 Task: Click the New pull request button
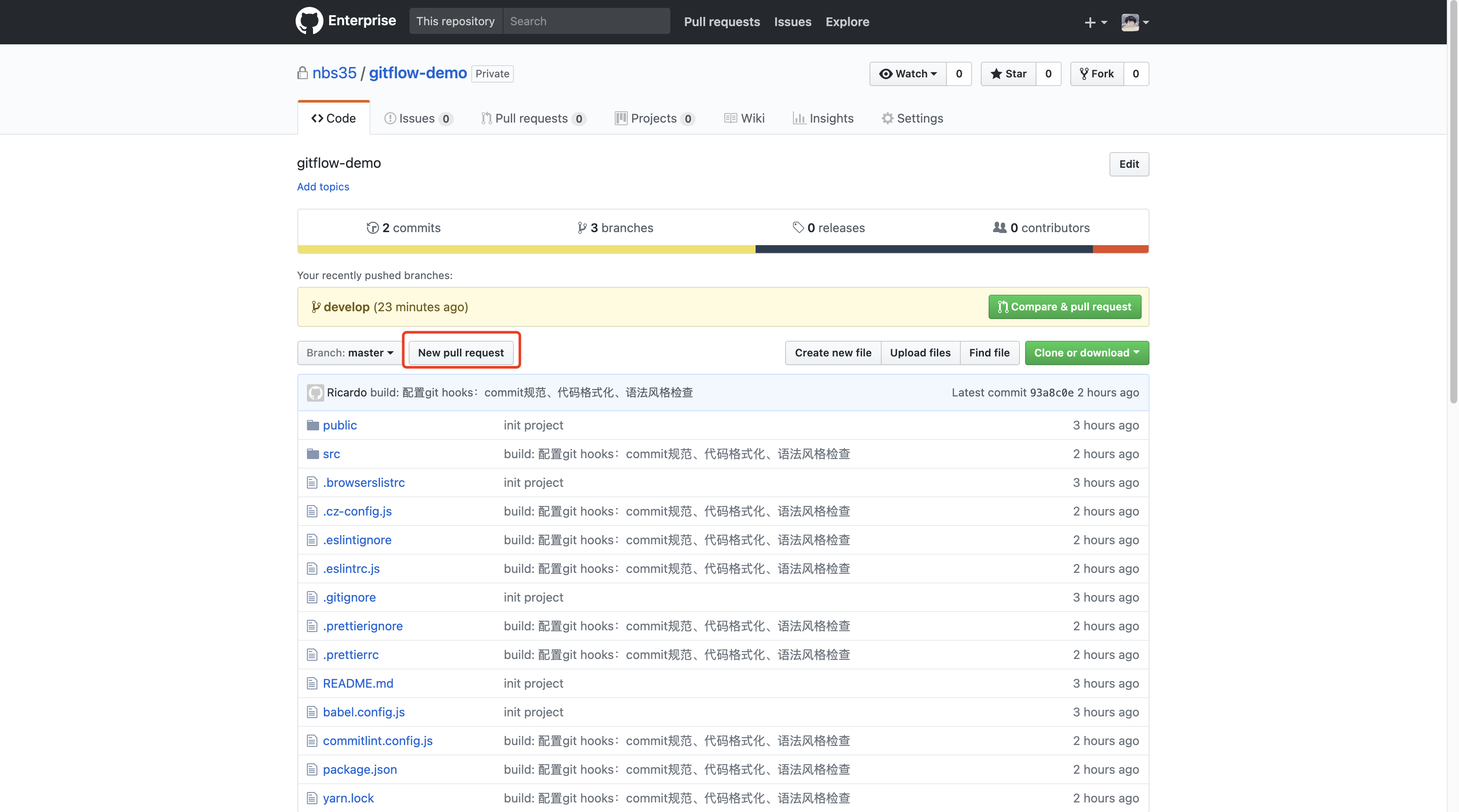point(460,353)
